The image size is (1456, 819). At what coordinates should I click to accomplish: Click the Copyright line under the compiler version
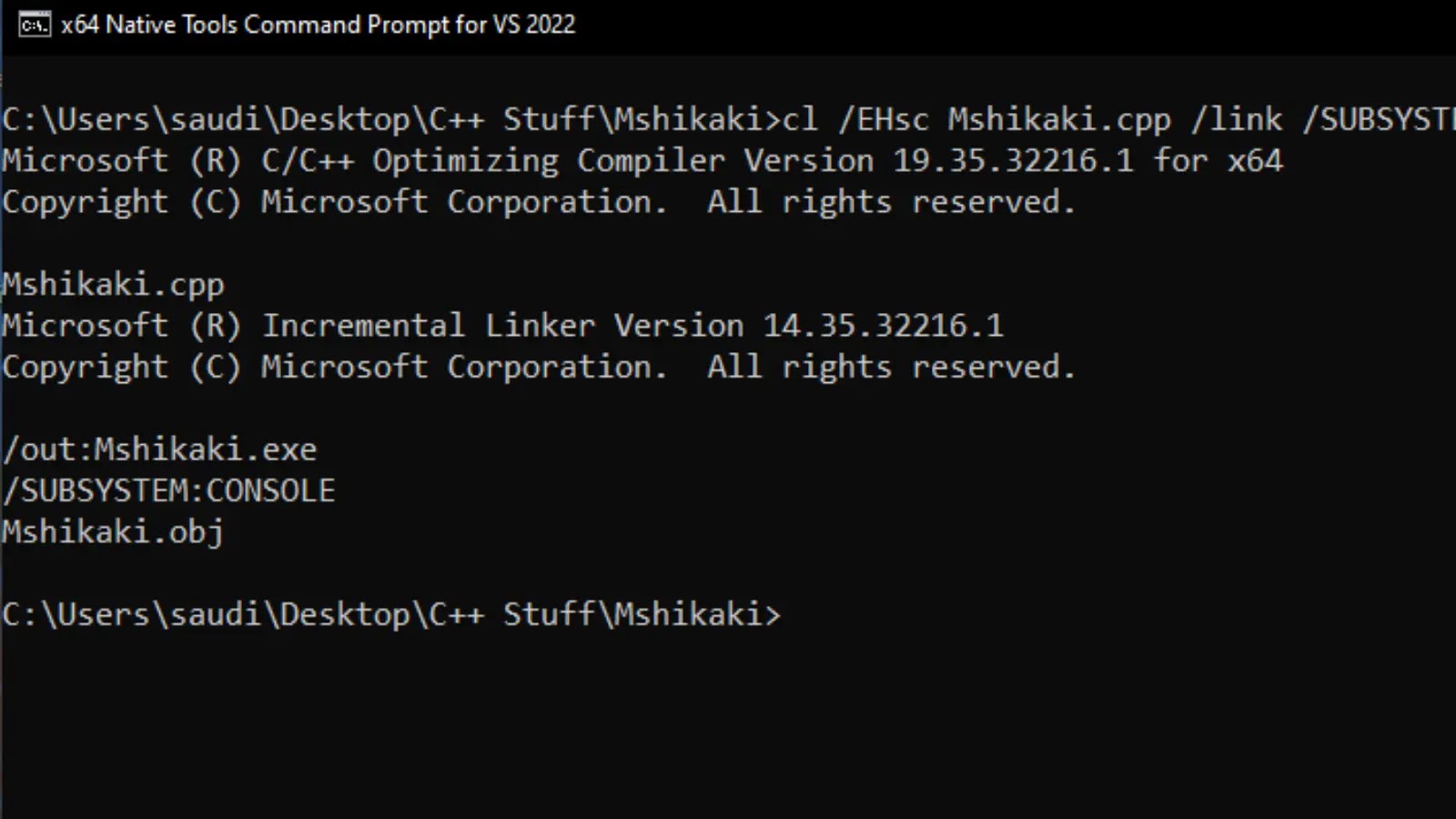(539, 202)
